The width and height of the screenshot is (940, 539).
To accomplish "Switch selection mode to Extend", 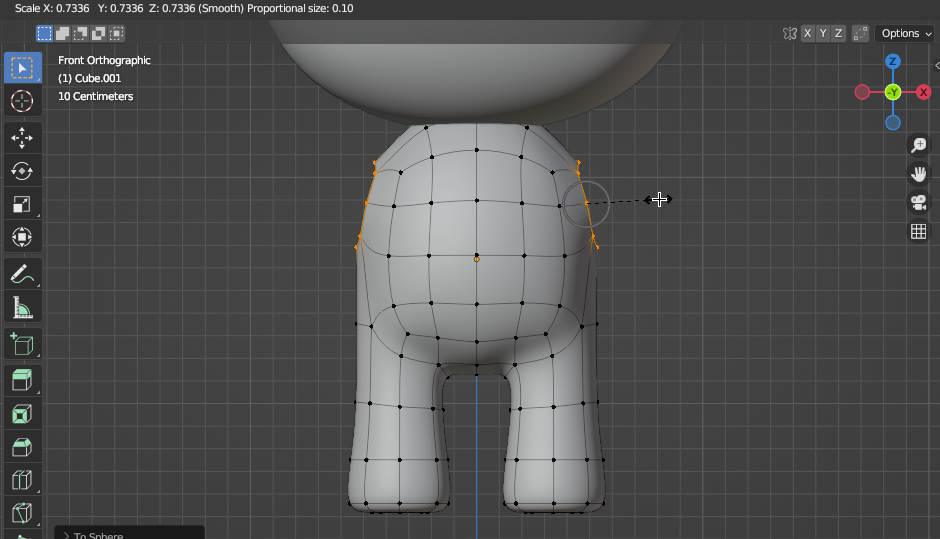I will coord(62,34).
